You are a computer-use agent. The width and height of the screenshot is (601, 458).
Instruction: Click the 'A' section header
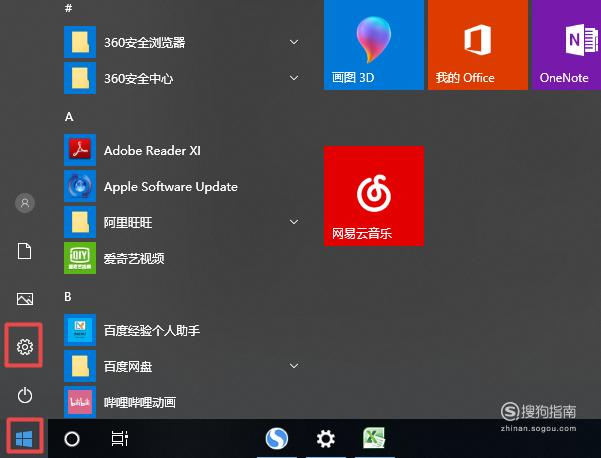click(x=69, y=117)
